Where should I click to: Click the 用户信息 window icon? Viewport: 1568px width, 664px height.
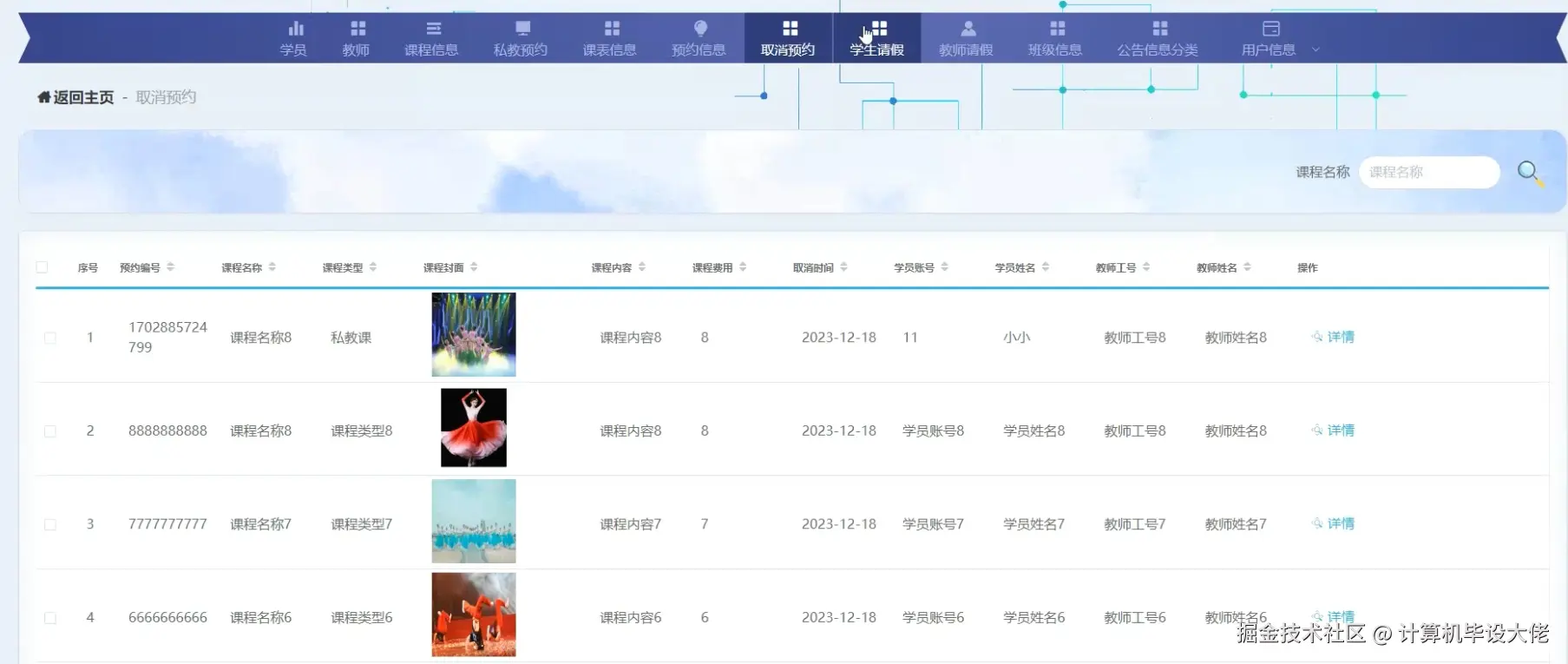pyautogui.click(x=1270, y=29)
